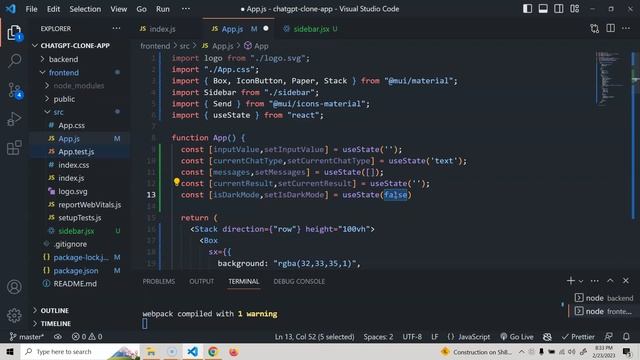Open Explorer Views and More Actions ellipsis
640x360 pixels.
click(116, 28)
